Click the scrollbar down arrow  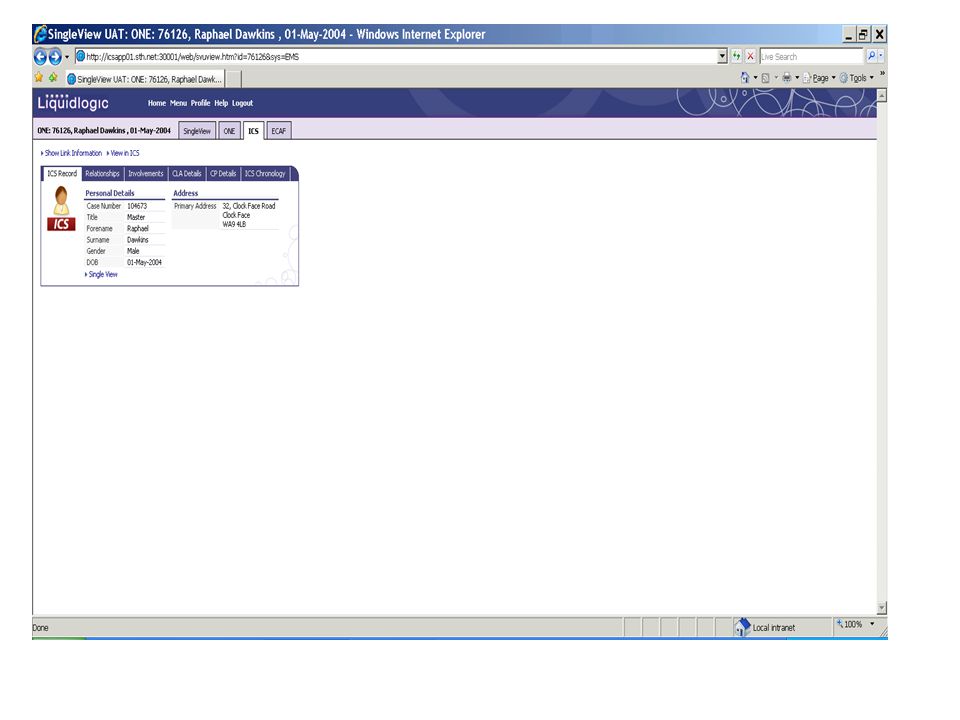pyautogui.click(x=882, y=608)
